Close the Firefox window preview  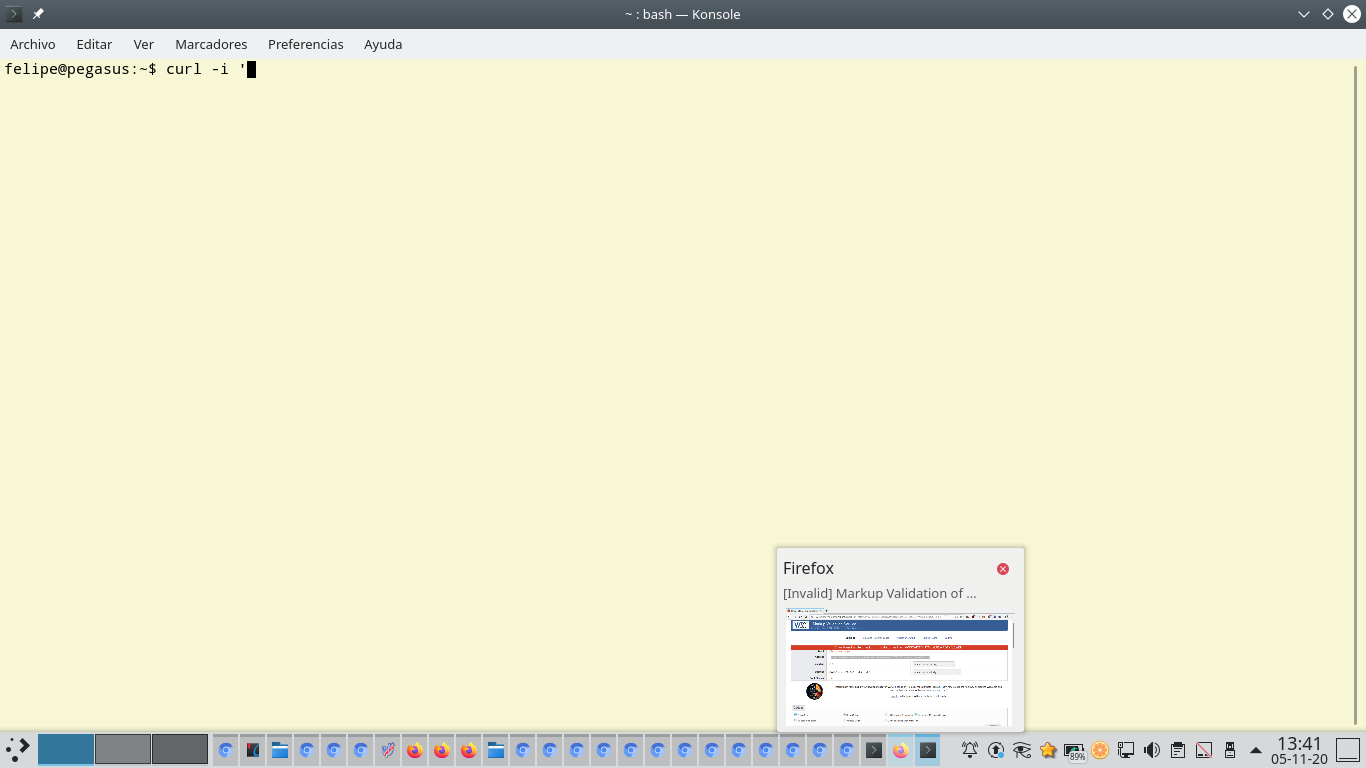(1003, 569)
